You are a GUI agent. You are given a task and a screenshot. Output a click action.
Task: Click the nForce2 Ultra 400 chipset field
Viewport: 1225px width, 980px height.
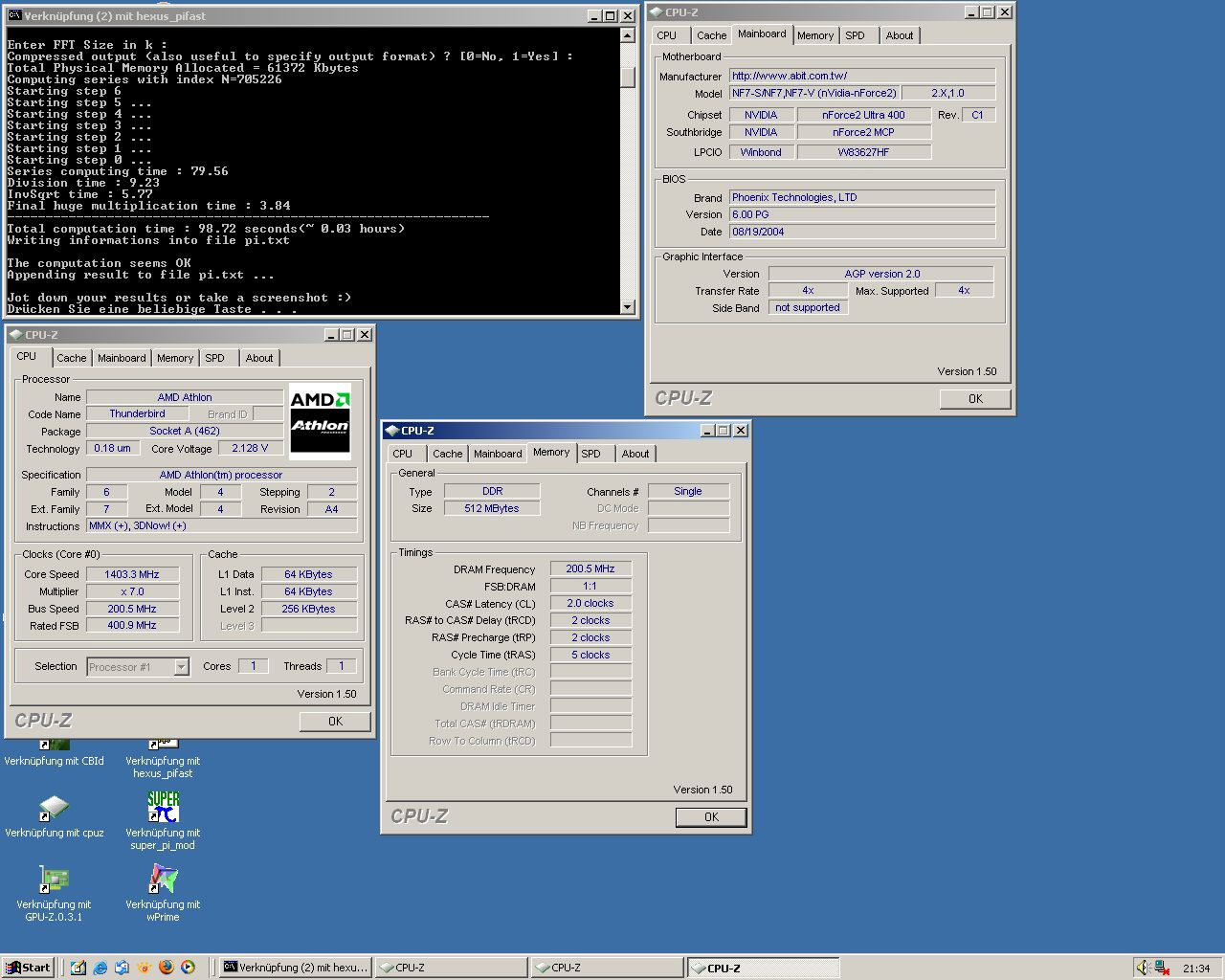pyautogui.click(x=863, y=115)
